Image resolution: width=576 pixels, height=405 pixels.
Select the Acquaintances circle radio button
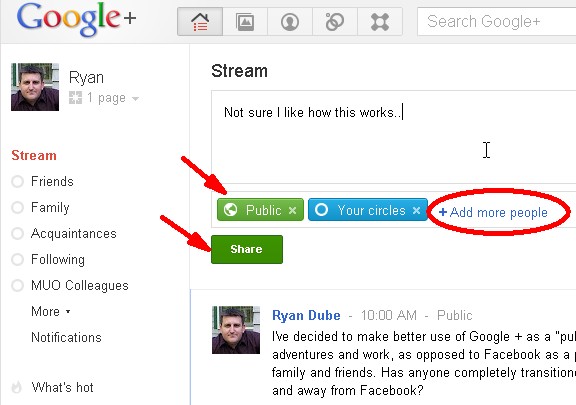[x=17, y=233]
